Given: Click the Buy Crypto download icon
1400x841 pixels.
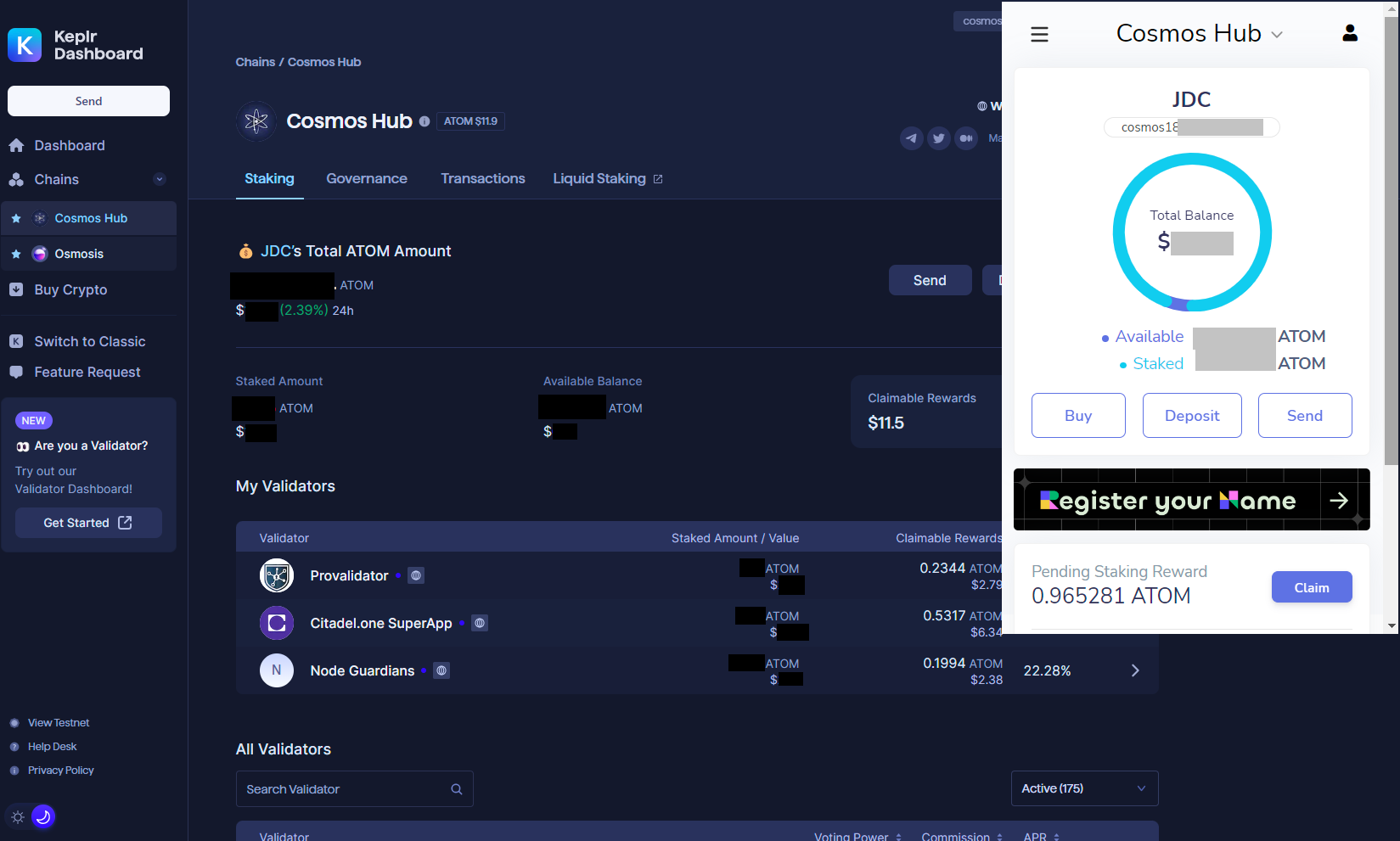Looking at the screenshot, I should tap(16, 289).
